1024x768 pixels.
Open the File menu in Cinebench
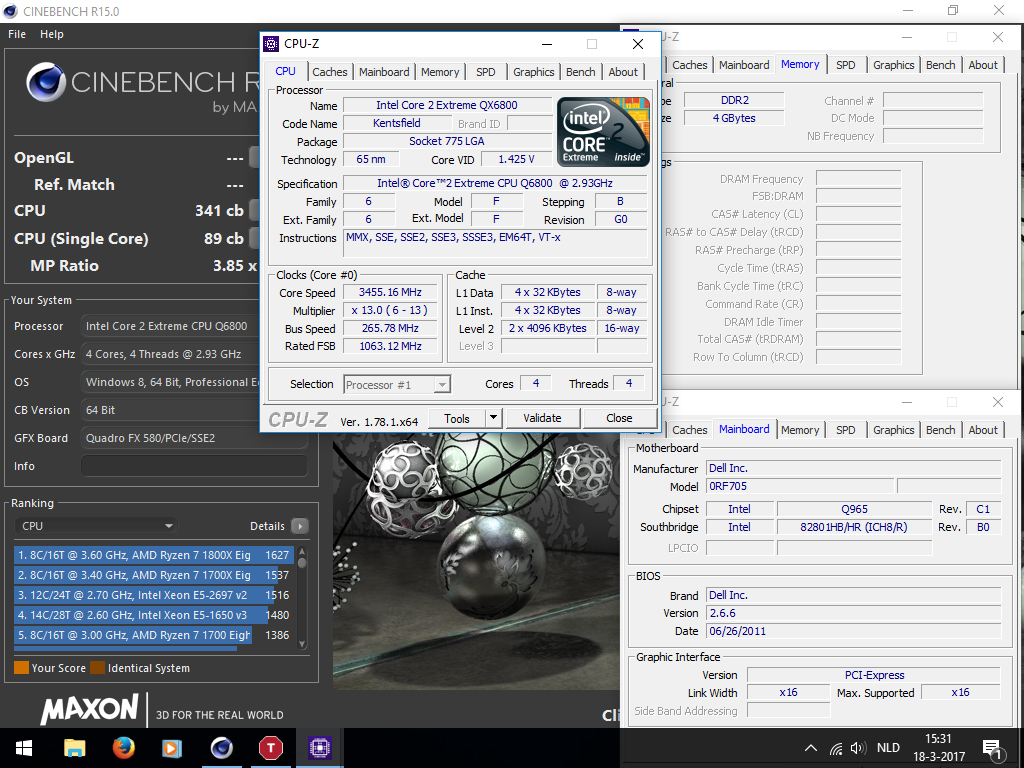tap(17, 34)
